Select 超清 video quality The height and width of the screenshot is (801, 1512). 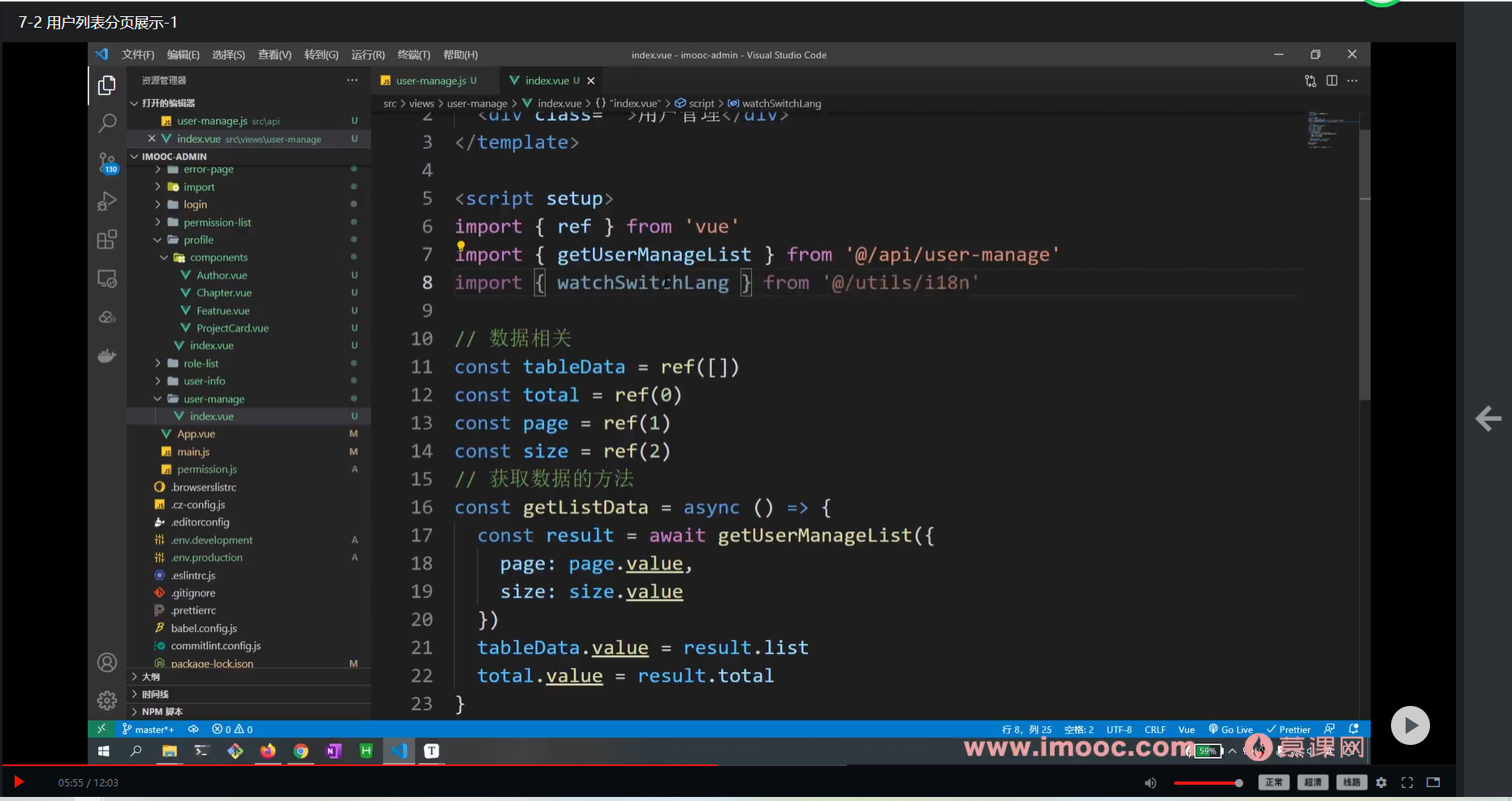(x=1313, y=782)
